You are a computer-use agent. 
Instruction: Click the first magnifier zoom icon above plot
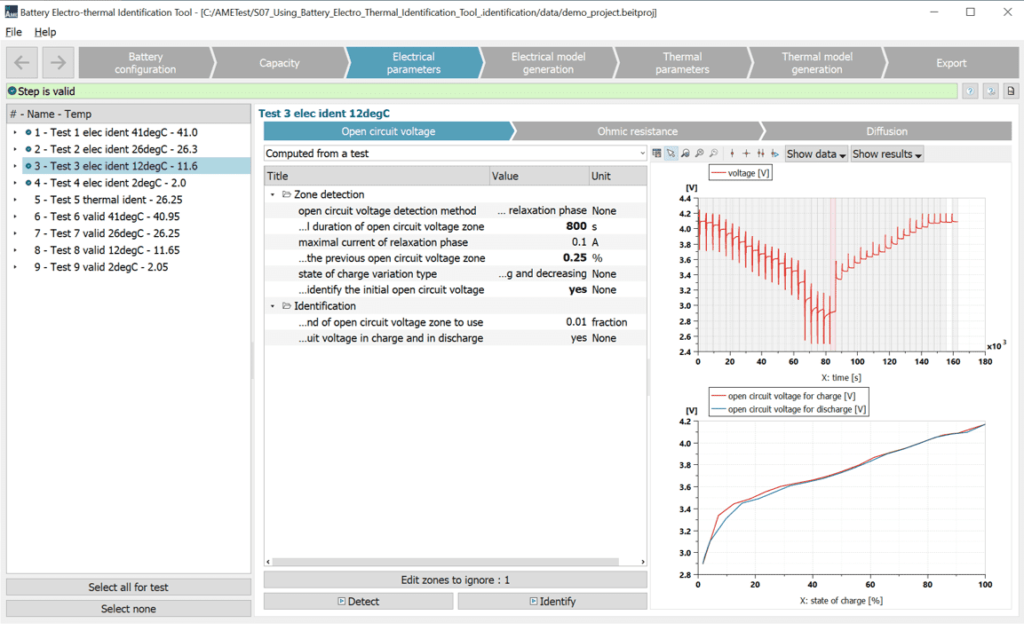[x=685, y=154]
